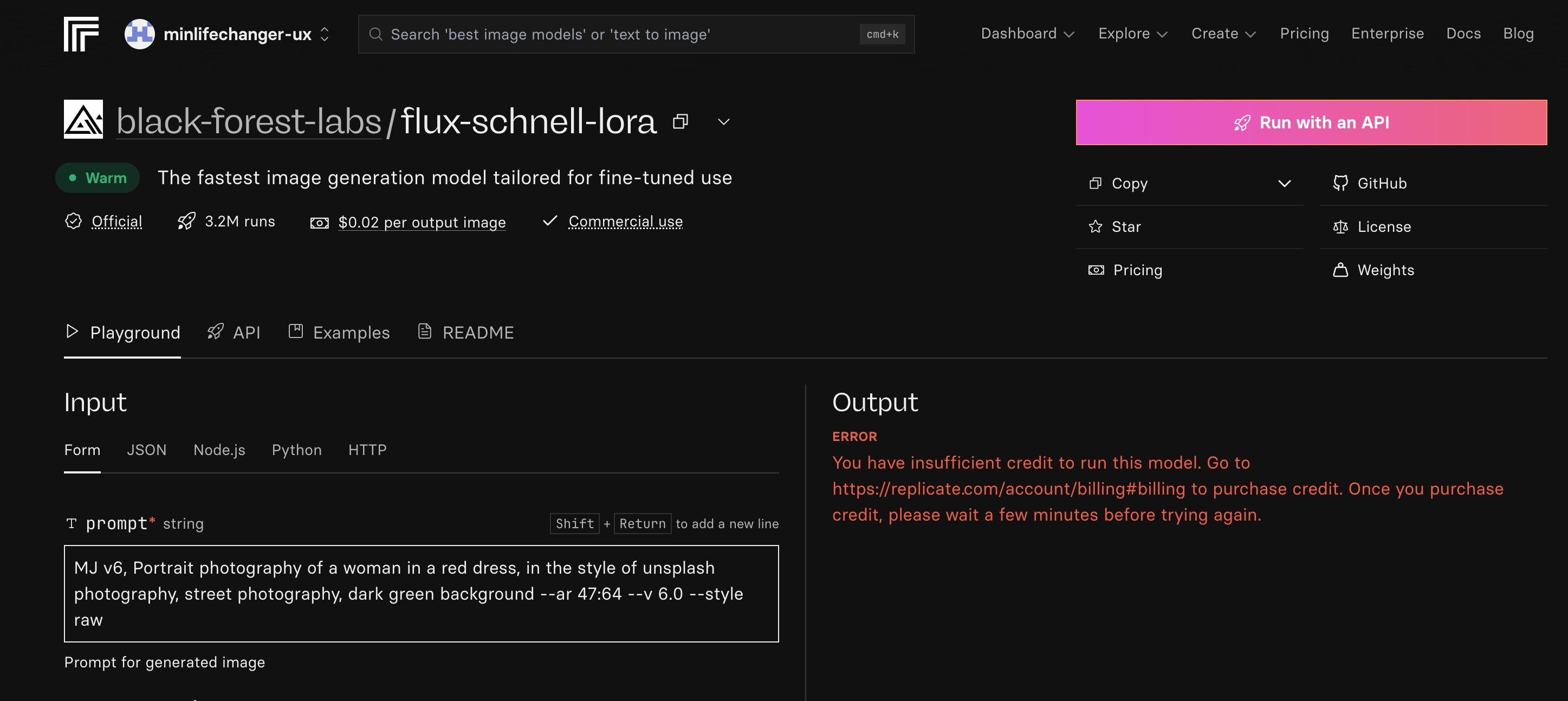This screenshot has height=701, width=1568.
Task: Click the Playground play icon
Action: 72,331
